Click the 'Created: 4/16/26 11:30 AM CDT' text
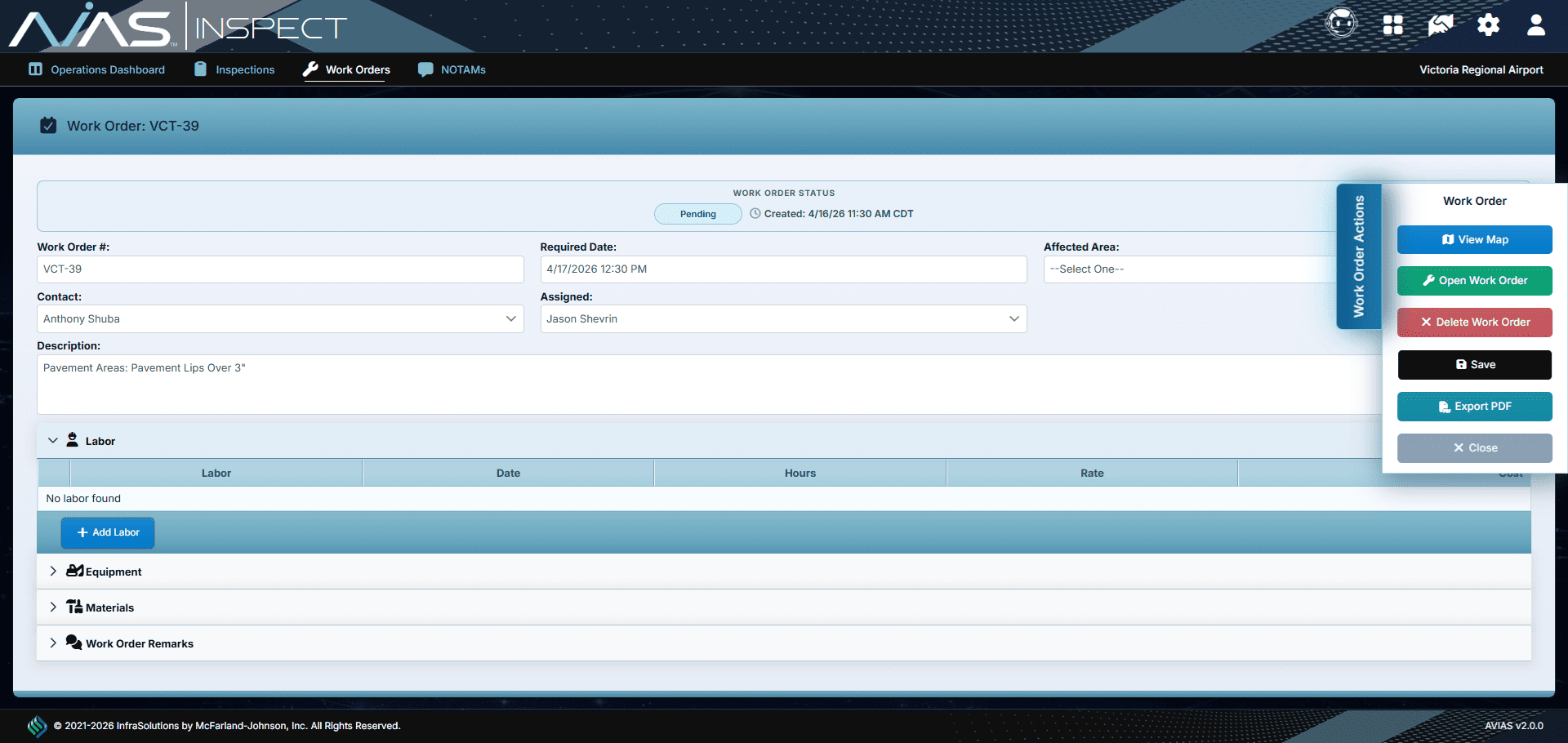This screenshot has height=743, width=1568. tap(839, 213)
